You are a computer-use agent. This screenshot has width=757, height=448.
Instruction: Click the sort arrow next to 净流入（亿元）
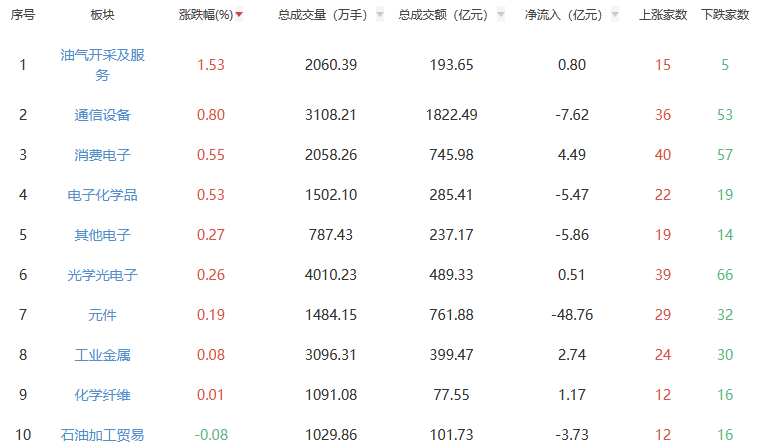pos(613,16)
